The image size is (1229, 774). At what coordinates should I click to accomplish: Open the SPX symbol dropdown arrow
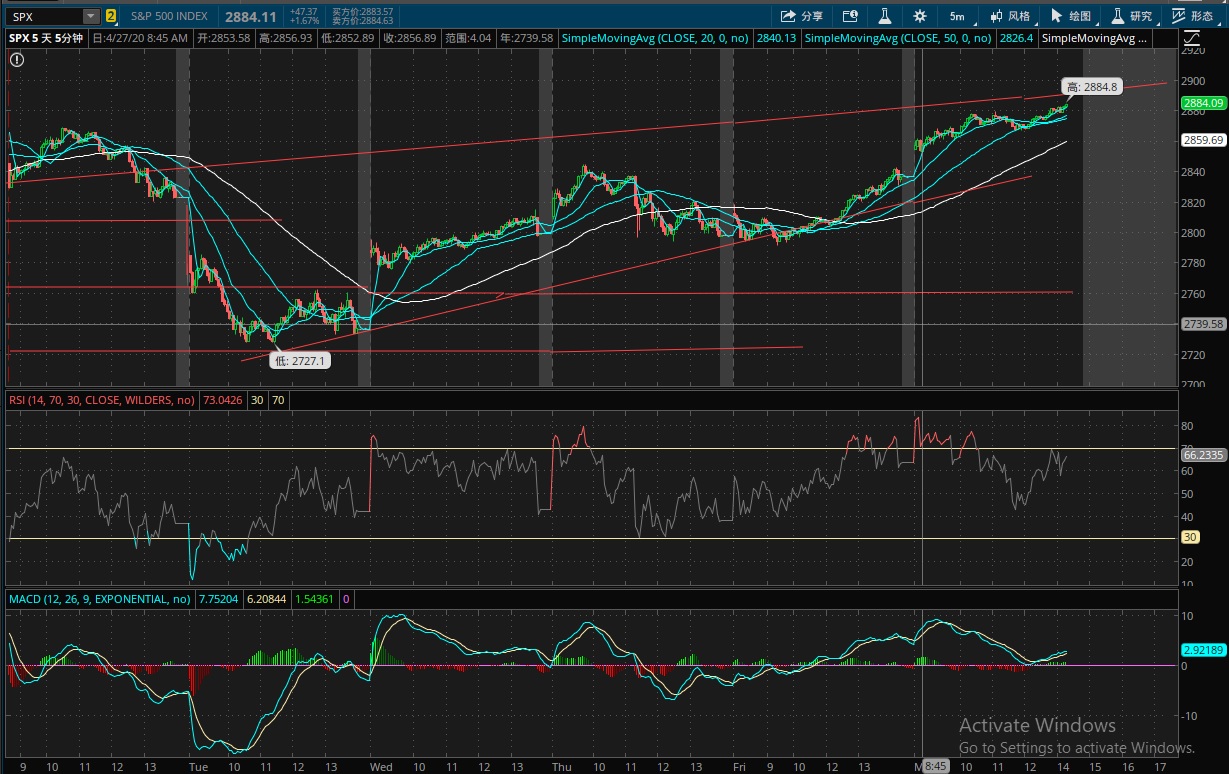coord(91,16)
